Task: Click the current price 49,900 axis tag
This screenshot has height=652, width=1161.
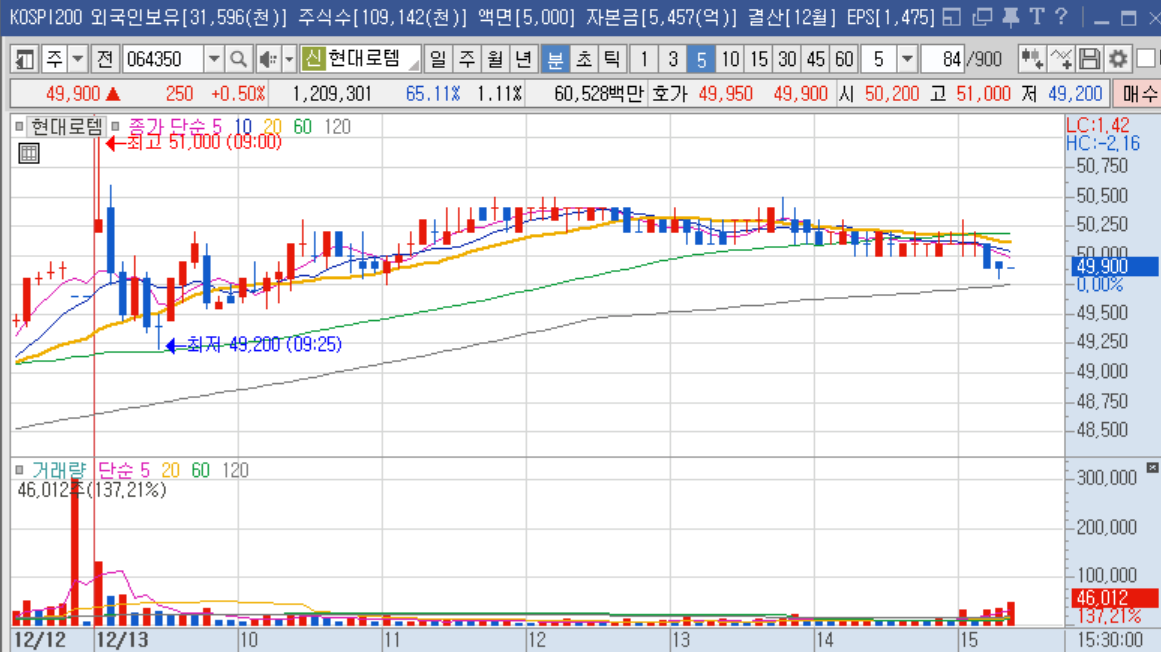Action: tap(1114, 266)
